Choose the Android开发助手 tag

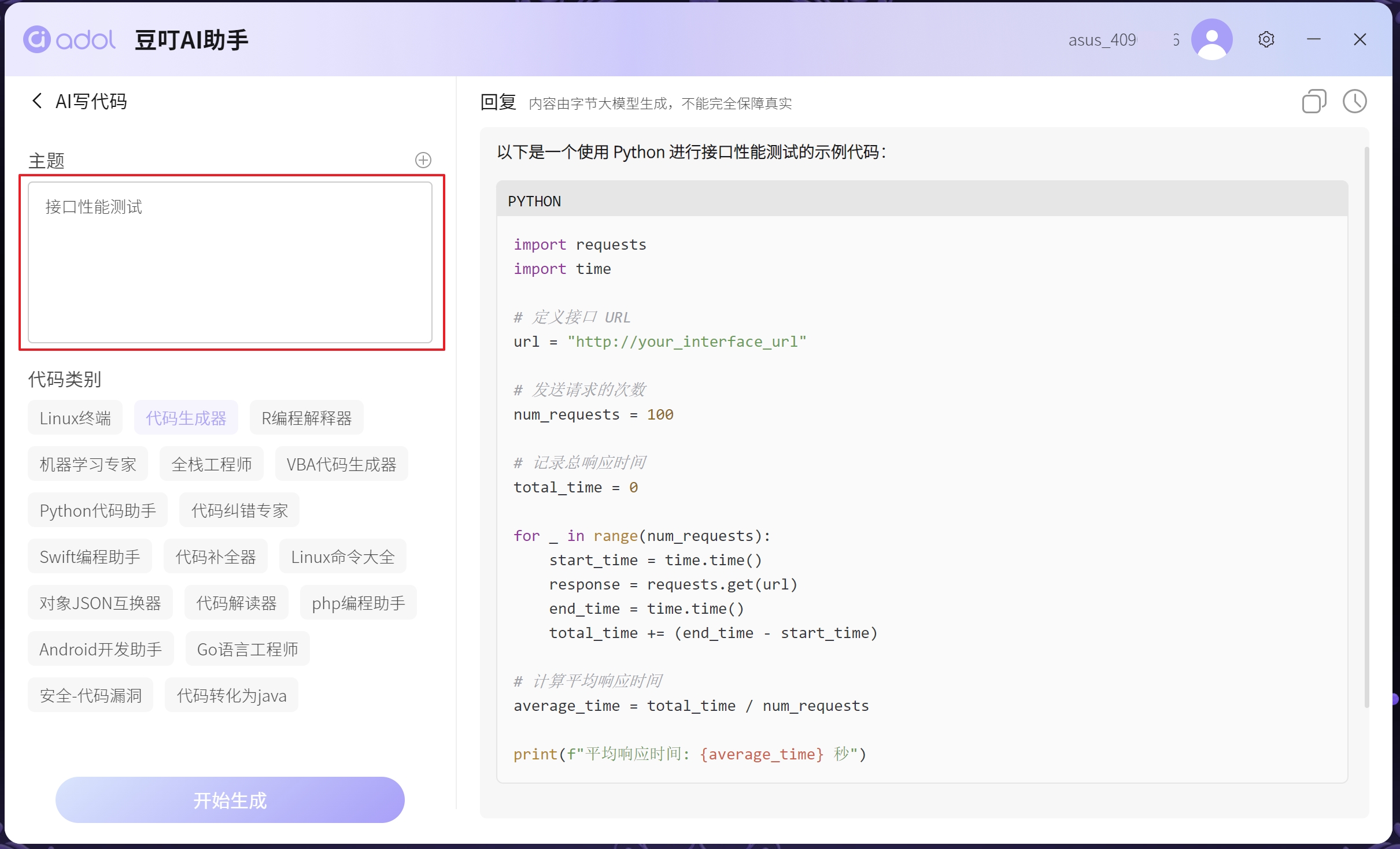(x=101, y=649)
